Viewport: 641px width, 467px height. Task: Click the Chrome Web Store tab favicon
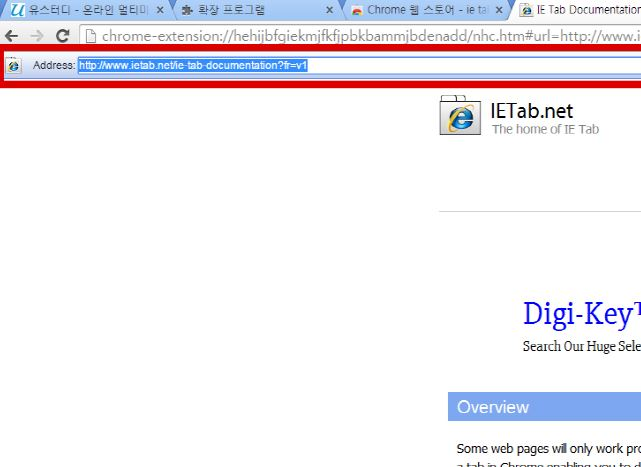point(357,10)
